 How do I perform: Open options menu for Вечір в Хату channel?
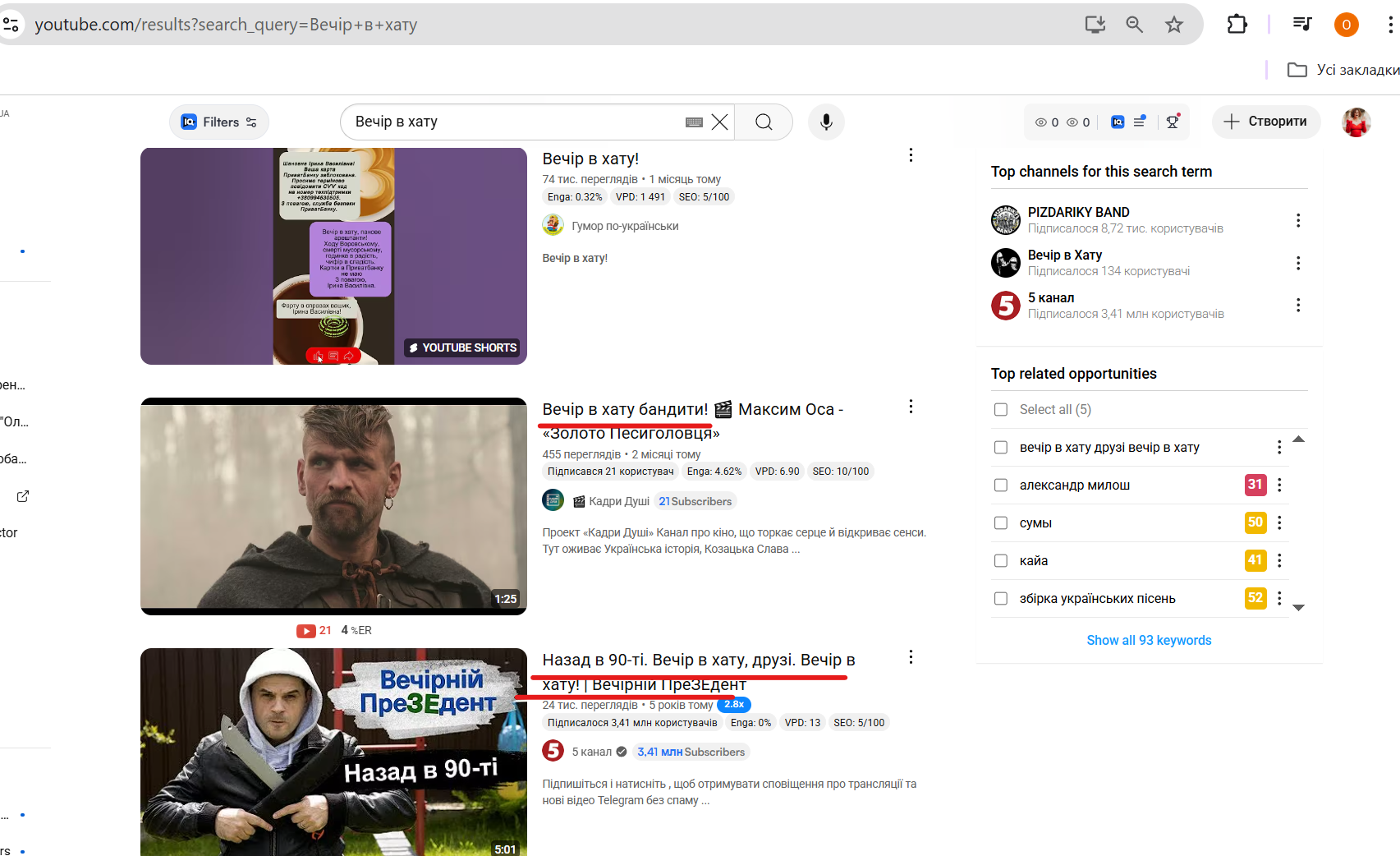1298,263
